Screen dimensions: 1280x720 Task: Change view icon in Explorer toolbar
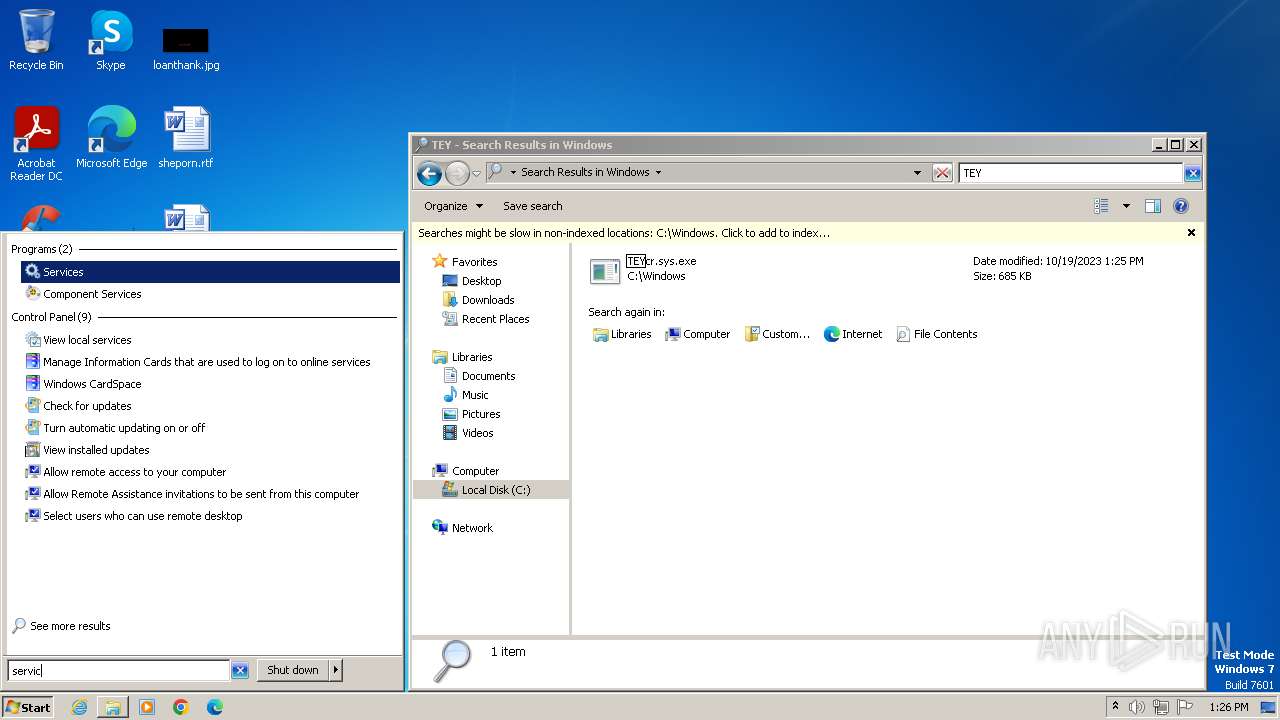(x=1101, y=206)
